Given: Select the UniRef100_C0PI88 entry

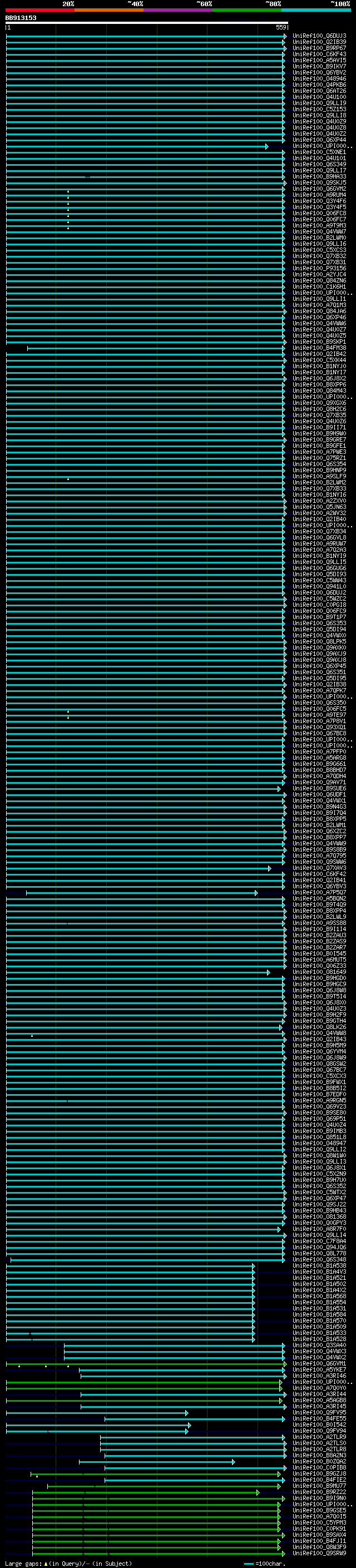Looking at the screenshot, I should pos(319,1467).
